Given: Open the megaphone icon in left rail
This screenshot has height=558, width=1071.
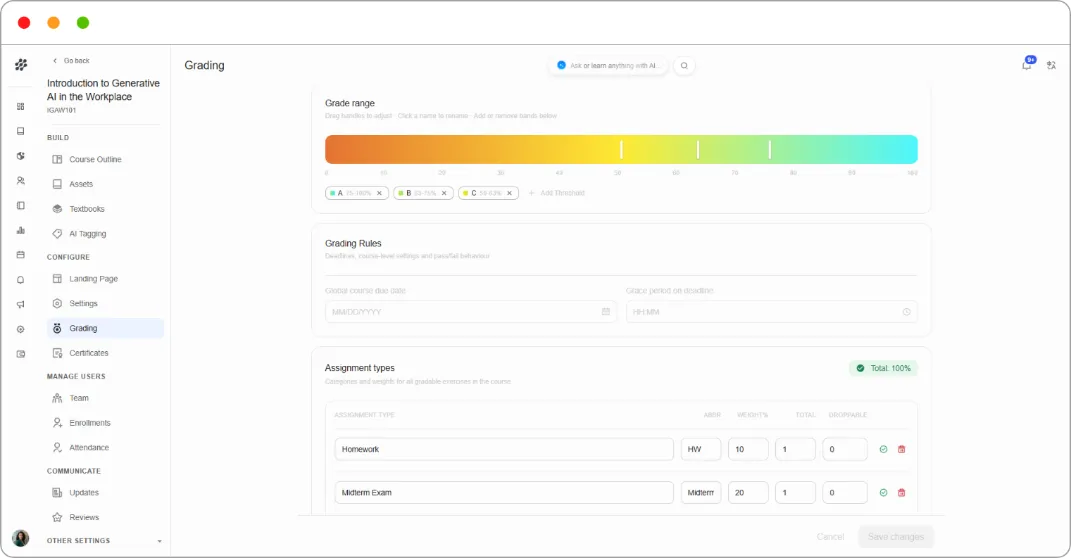Looking at the screenshot, I should (20, 305).
